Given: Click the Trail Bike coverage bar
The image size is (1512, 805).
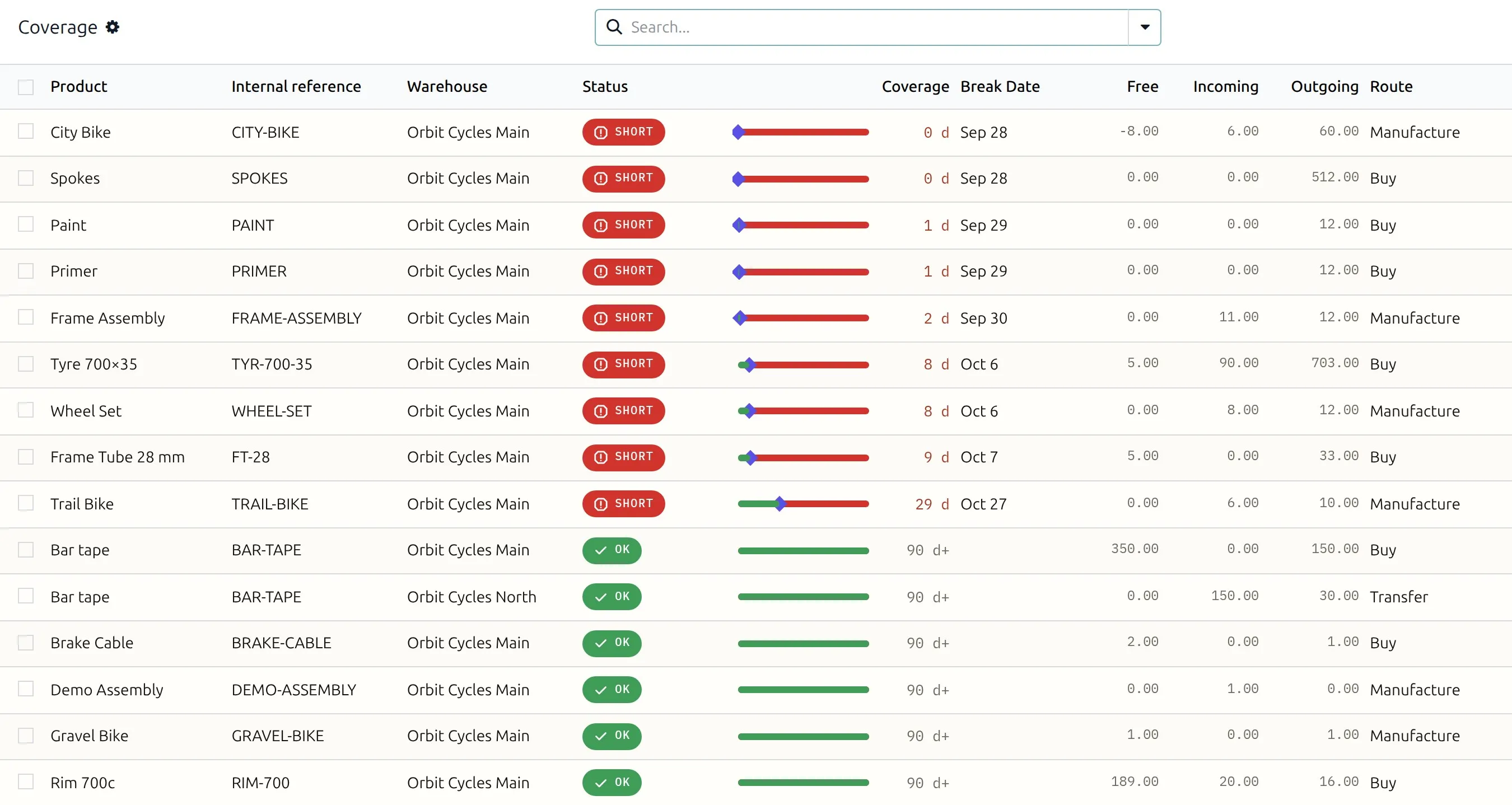Looking at the screenshot, I should click(x=803, y=504).
